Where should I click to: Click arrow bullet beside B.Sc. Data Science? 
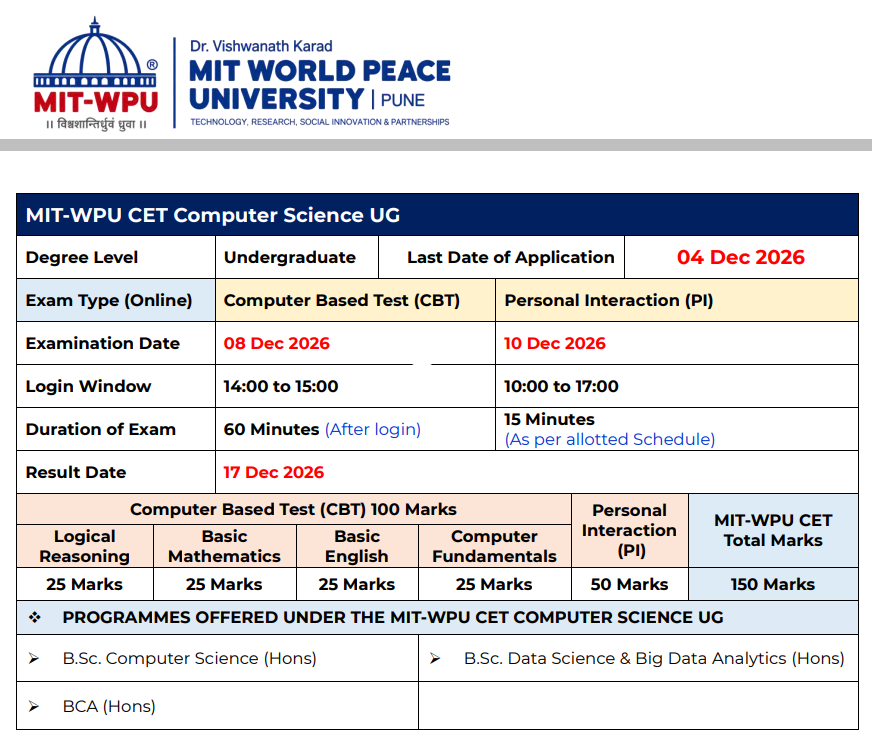[x=435, y=659]
